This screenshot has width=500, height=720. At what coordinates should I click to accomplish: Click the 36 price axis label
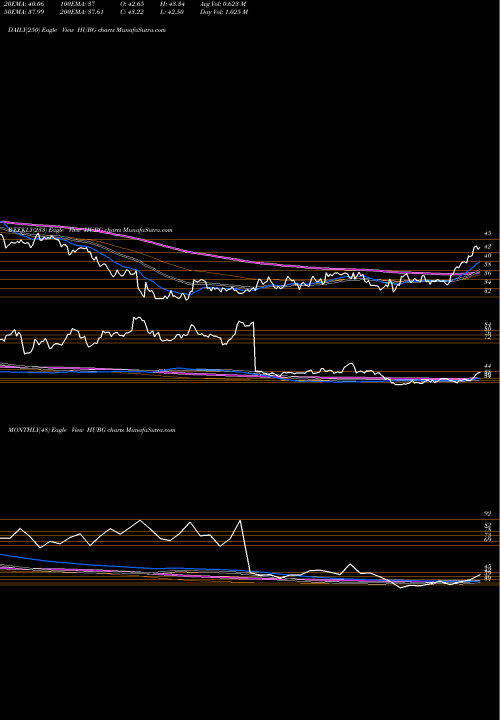click(x=488, y=273)
